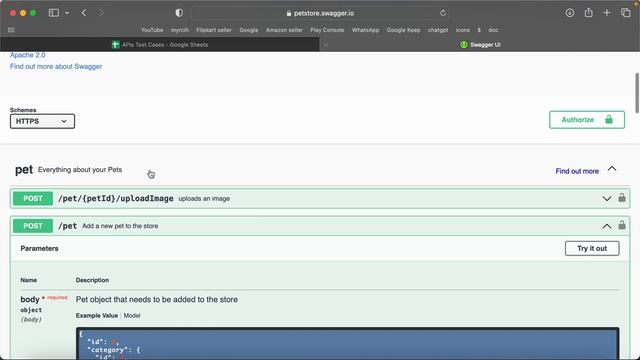Reload the page with refresh icon
The height and width of the screenshot is (360, 640).
tap(443, 13)
